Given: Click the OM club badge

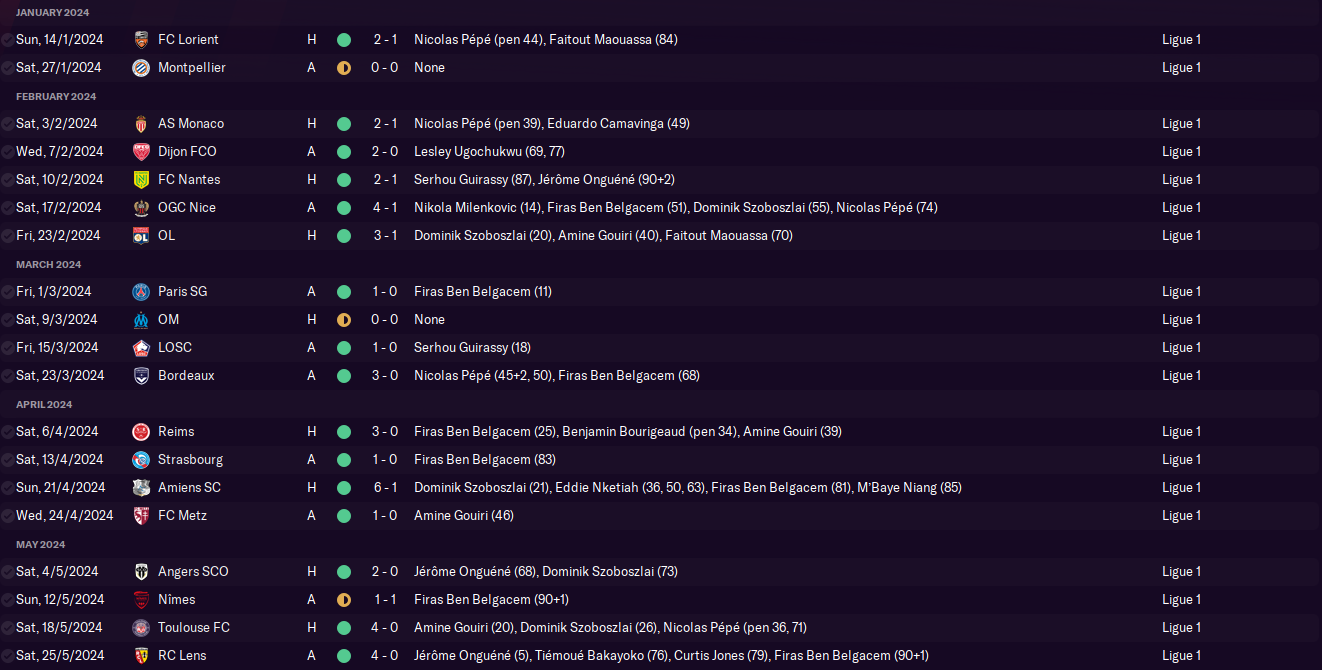Looking at the screenshot, I should coord(141,320).
